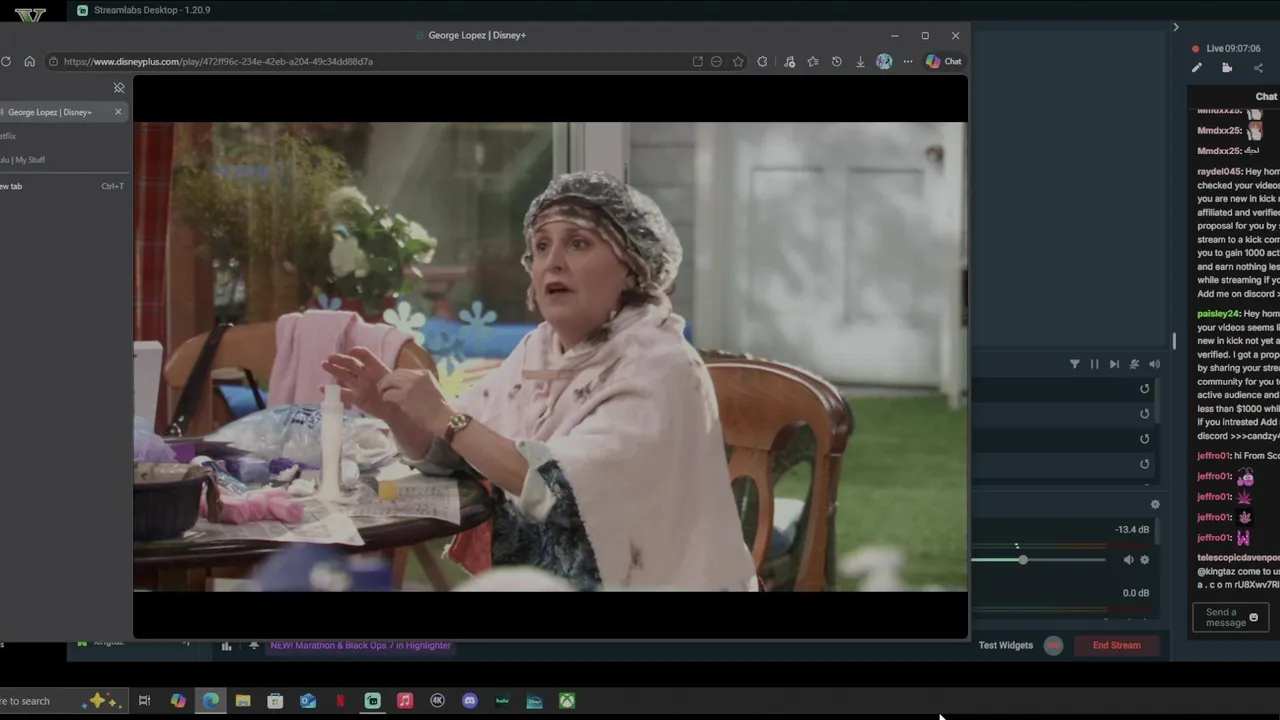The width and height of the screenshot is (1280, 720).
Task: Favorite this page with the star icon
Action: tap(738, 61)
